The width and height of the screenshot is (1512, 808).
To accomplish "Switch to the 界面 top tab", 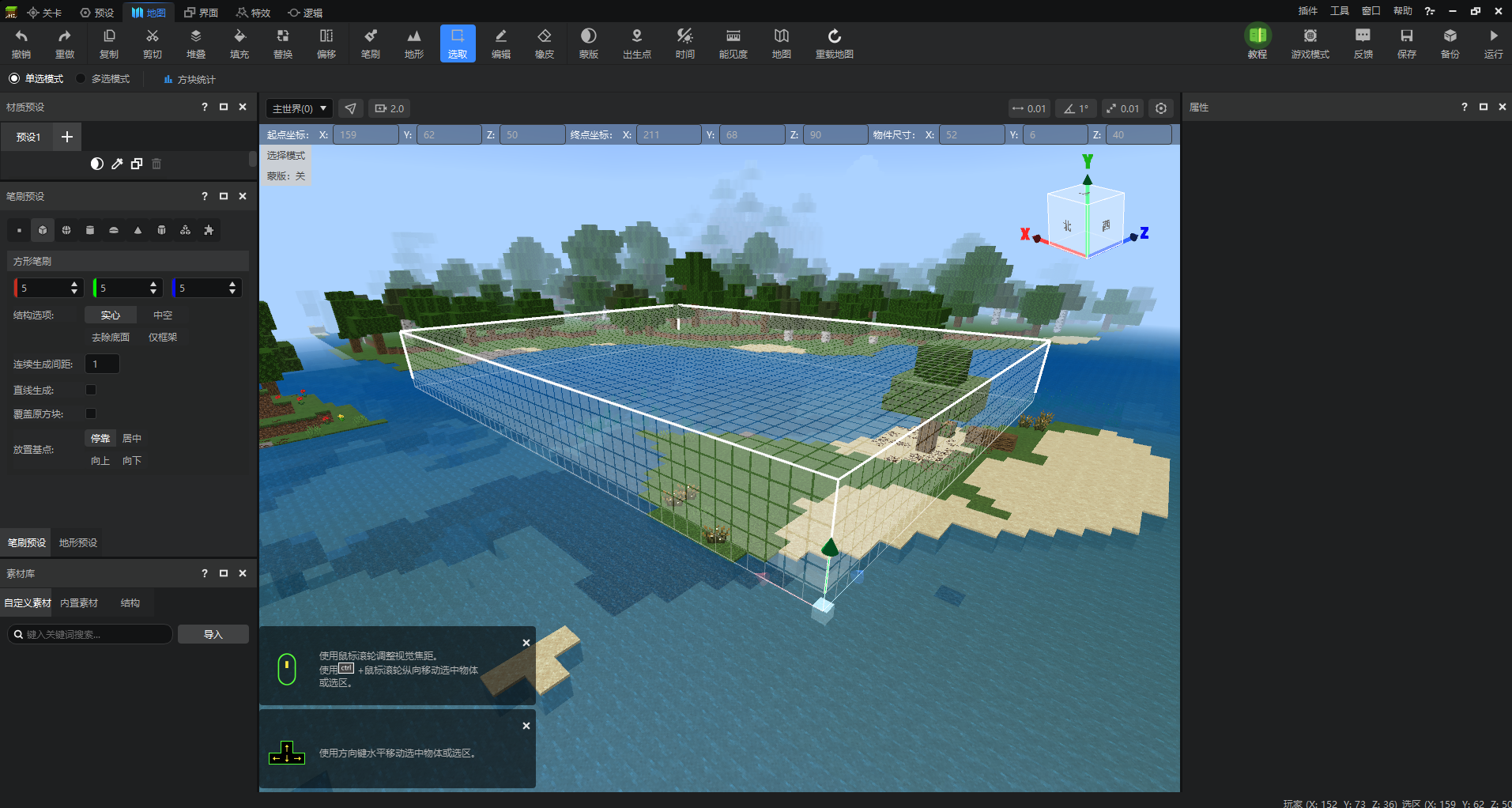I will [201, 12].
